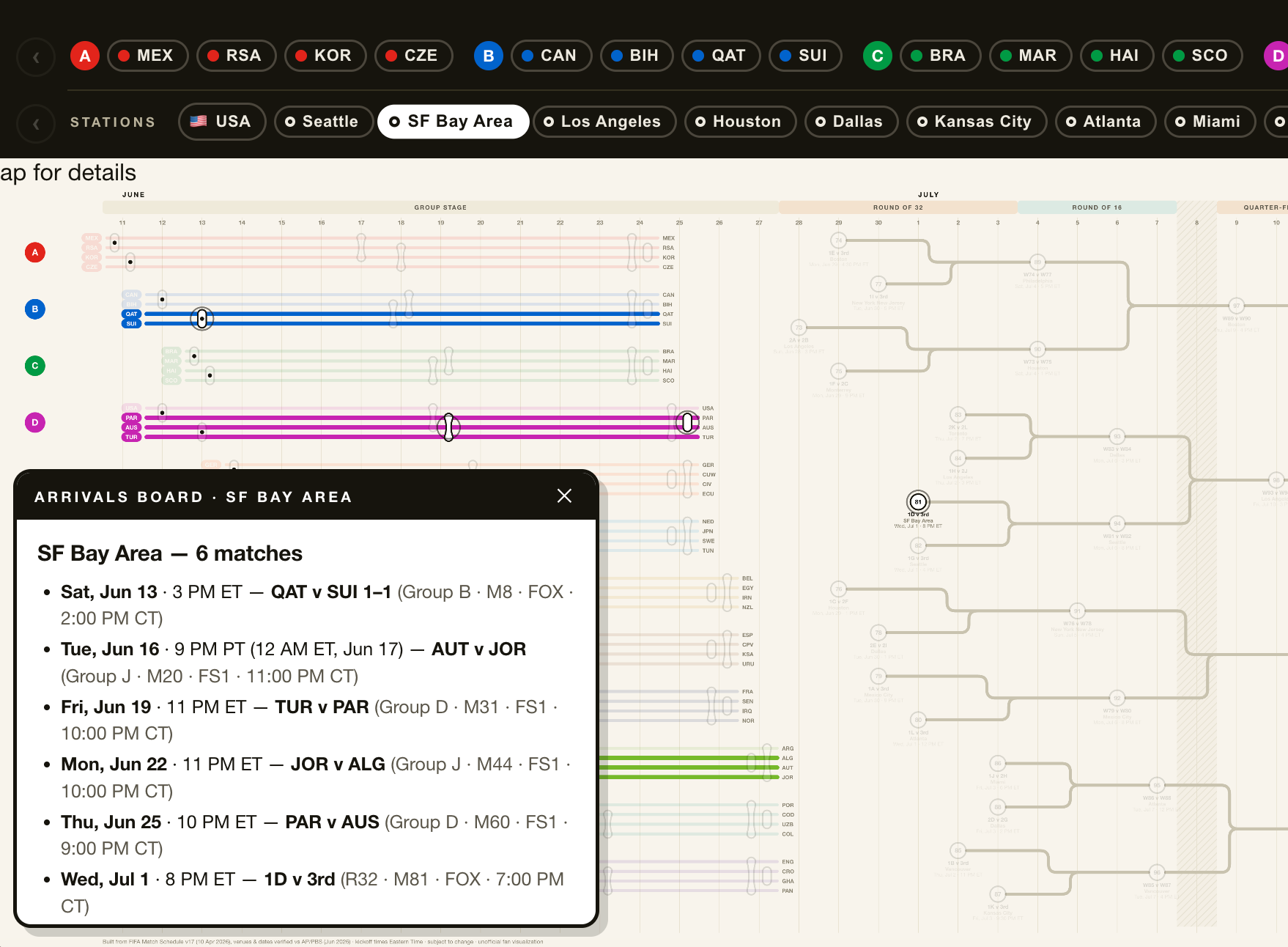Select the SCO team chip
The height and width of the screenshot is (947, 1288).
1202,56
